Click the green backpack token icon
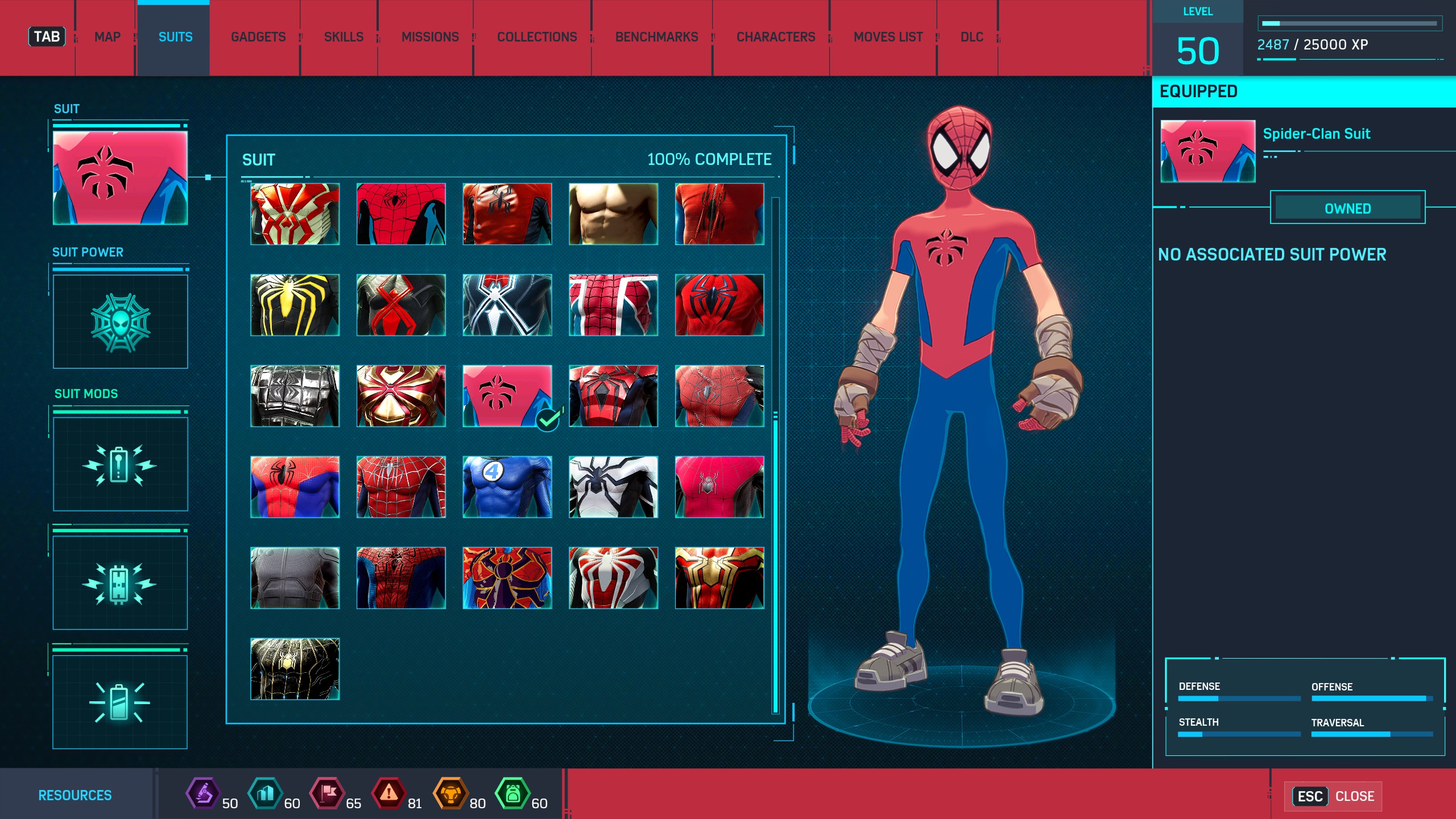The image size is (1456, 819). click(x=512, y=793)
